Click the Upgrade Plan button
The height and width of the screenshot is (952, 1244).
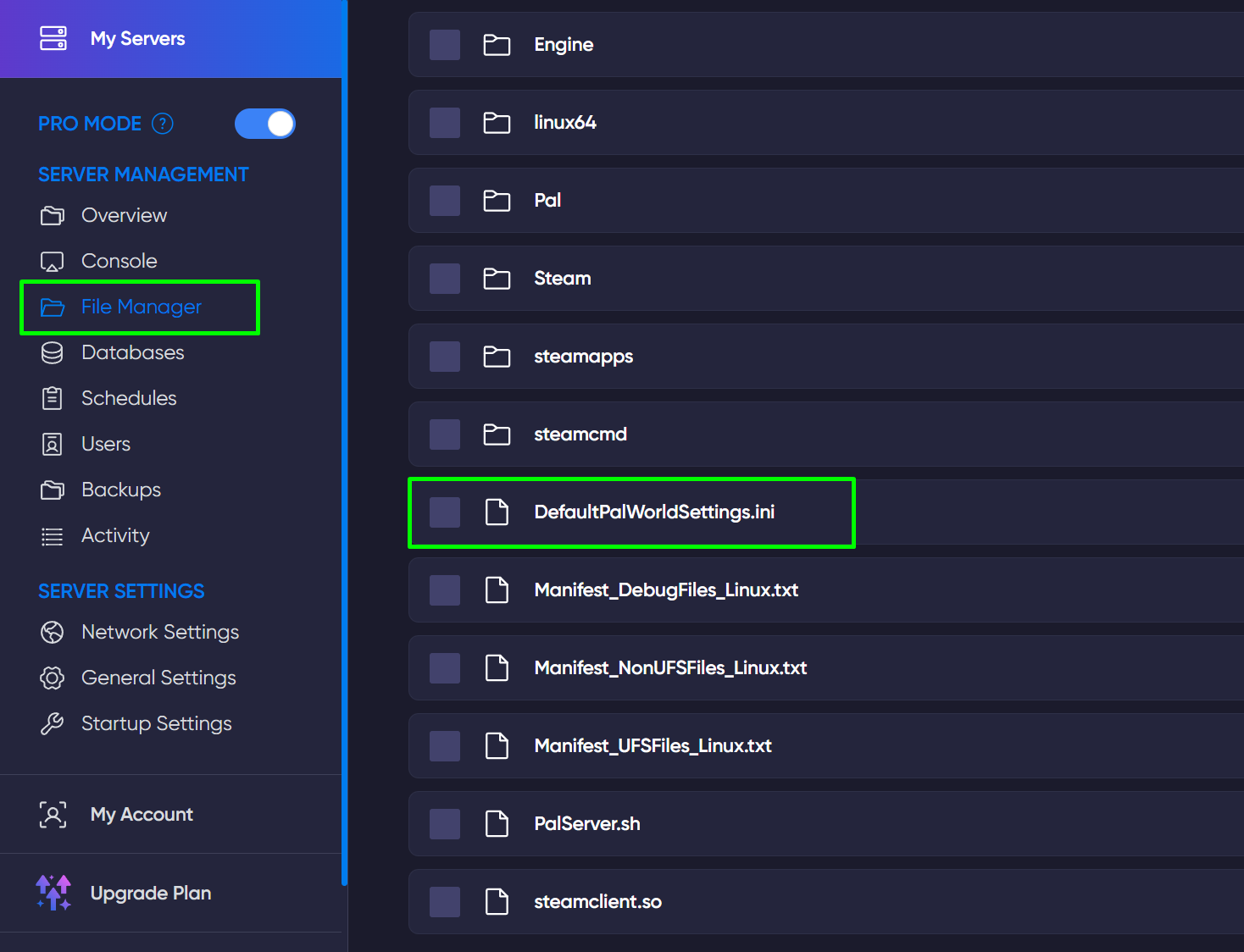(x=151, y=893)
